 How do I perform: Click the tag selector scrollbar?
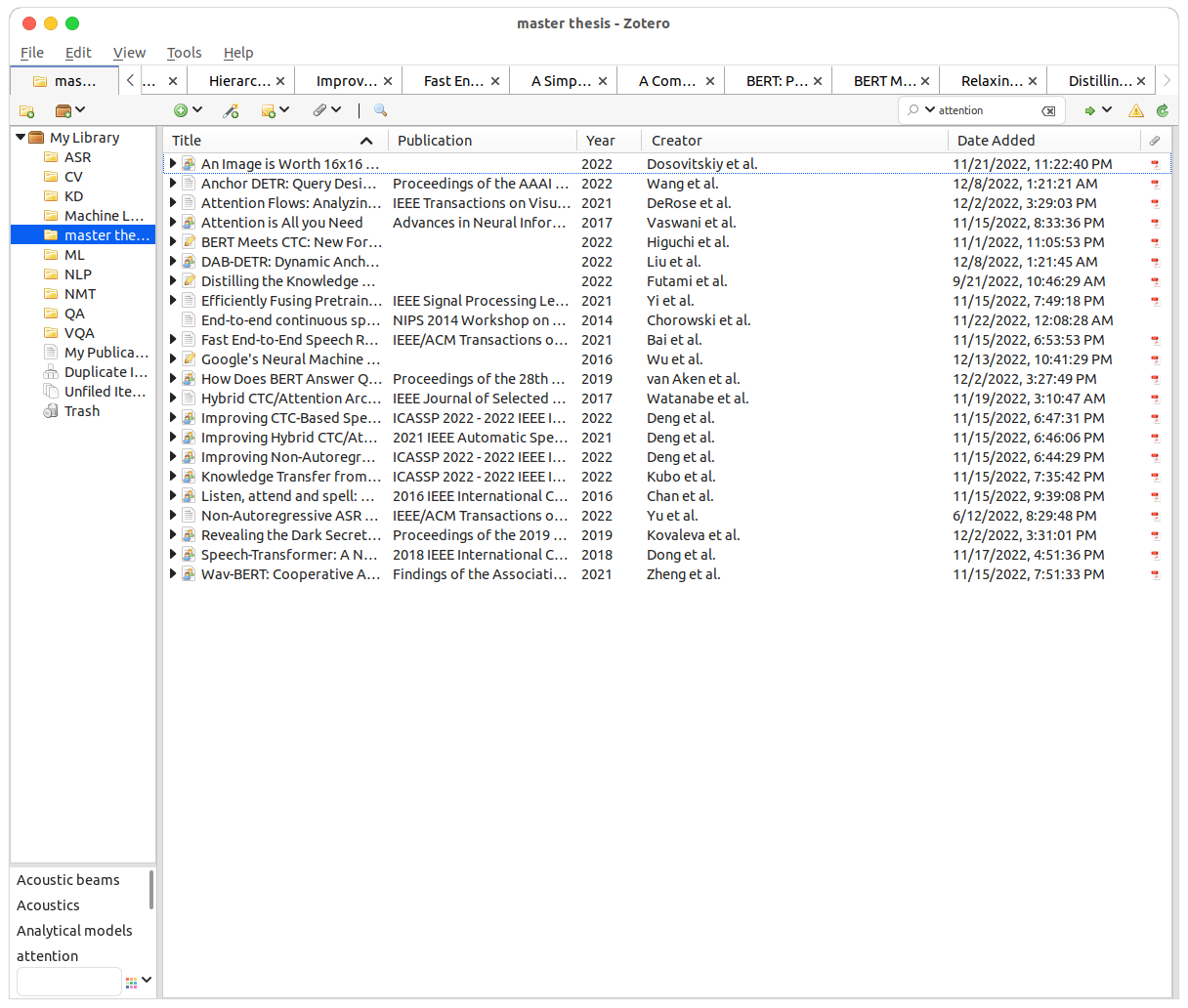click(x=151, y=890)
